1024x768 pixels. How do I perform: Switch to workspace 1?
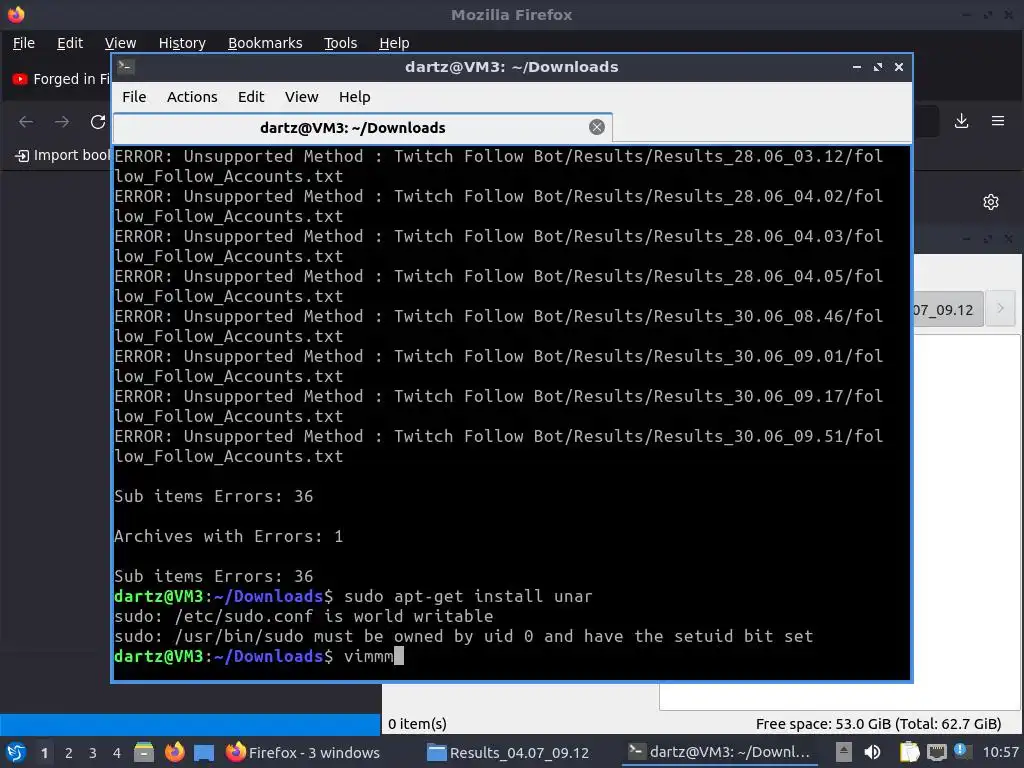(x=44, y=753)
